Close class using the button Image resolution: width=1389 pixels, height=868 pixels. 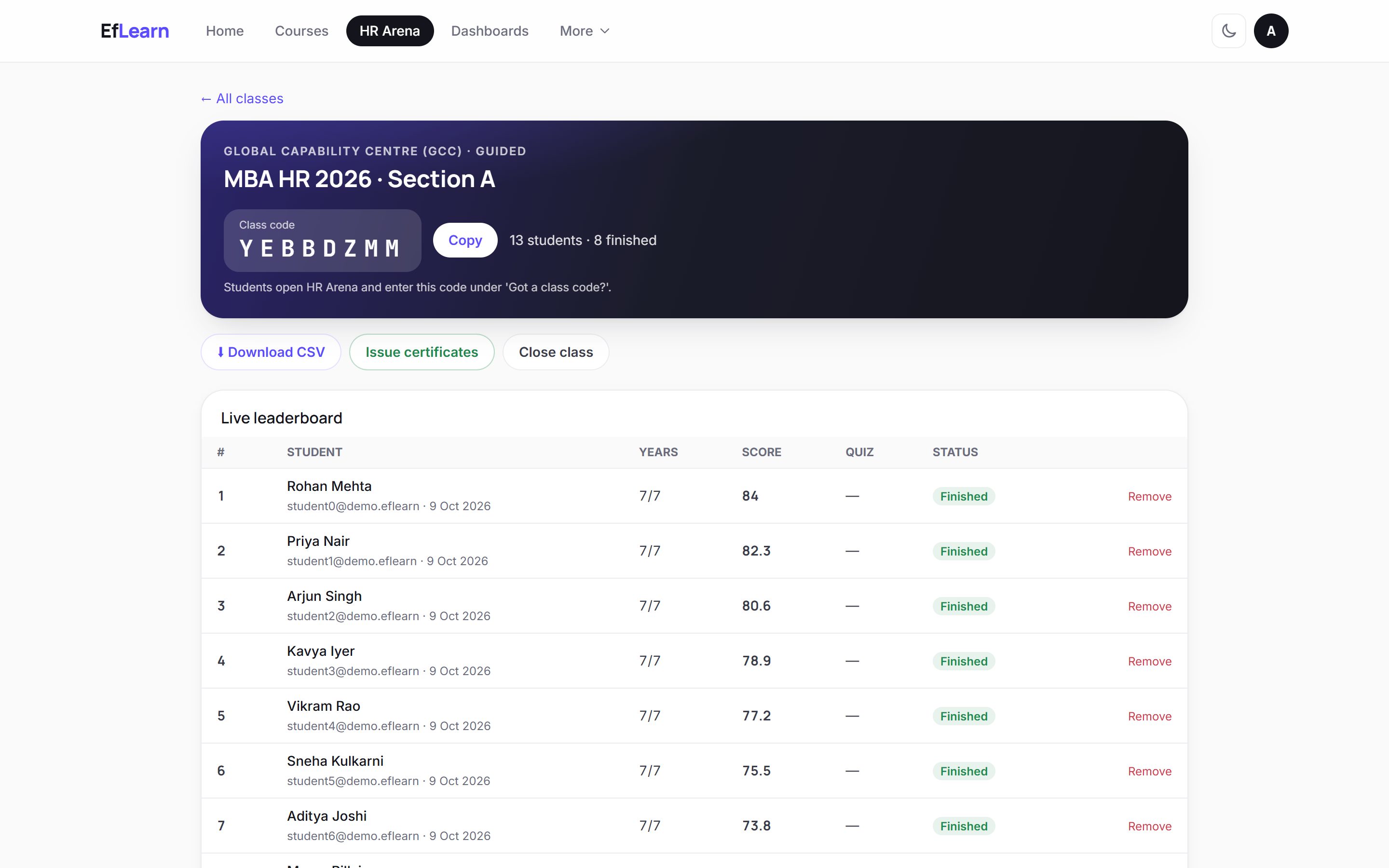(x=556, y=352)
